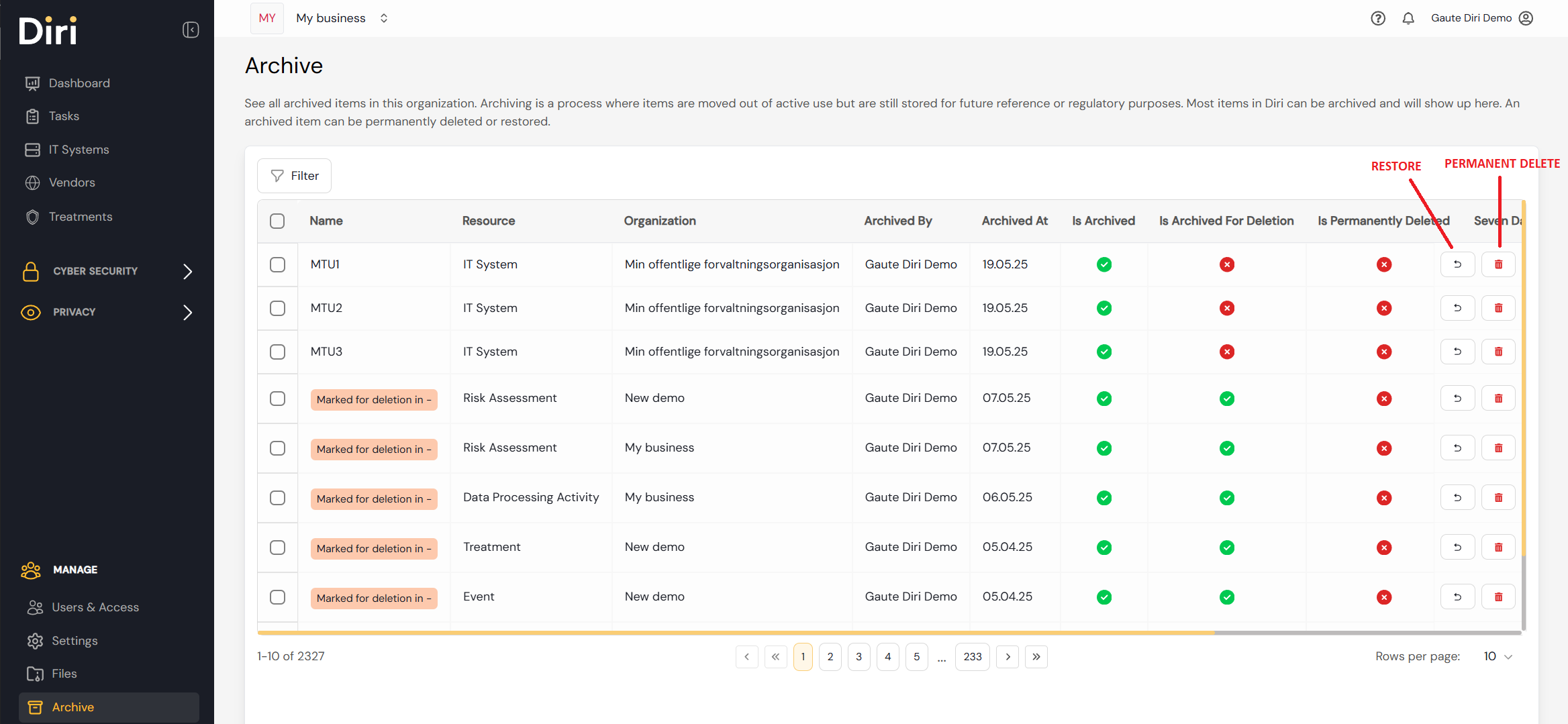Screen dimensions: 1568x724
Task: Permanently delete the MTU1 item
Action: (1498, 264)
